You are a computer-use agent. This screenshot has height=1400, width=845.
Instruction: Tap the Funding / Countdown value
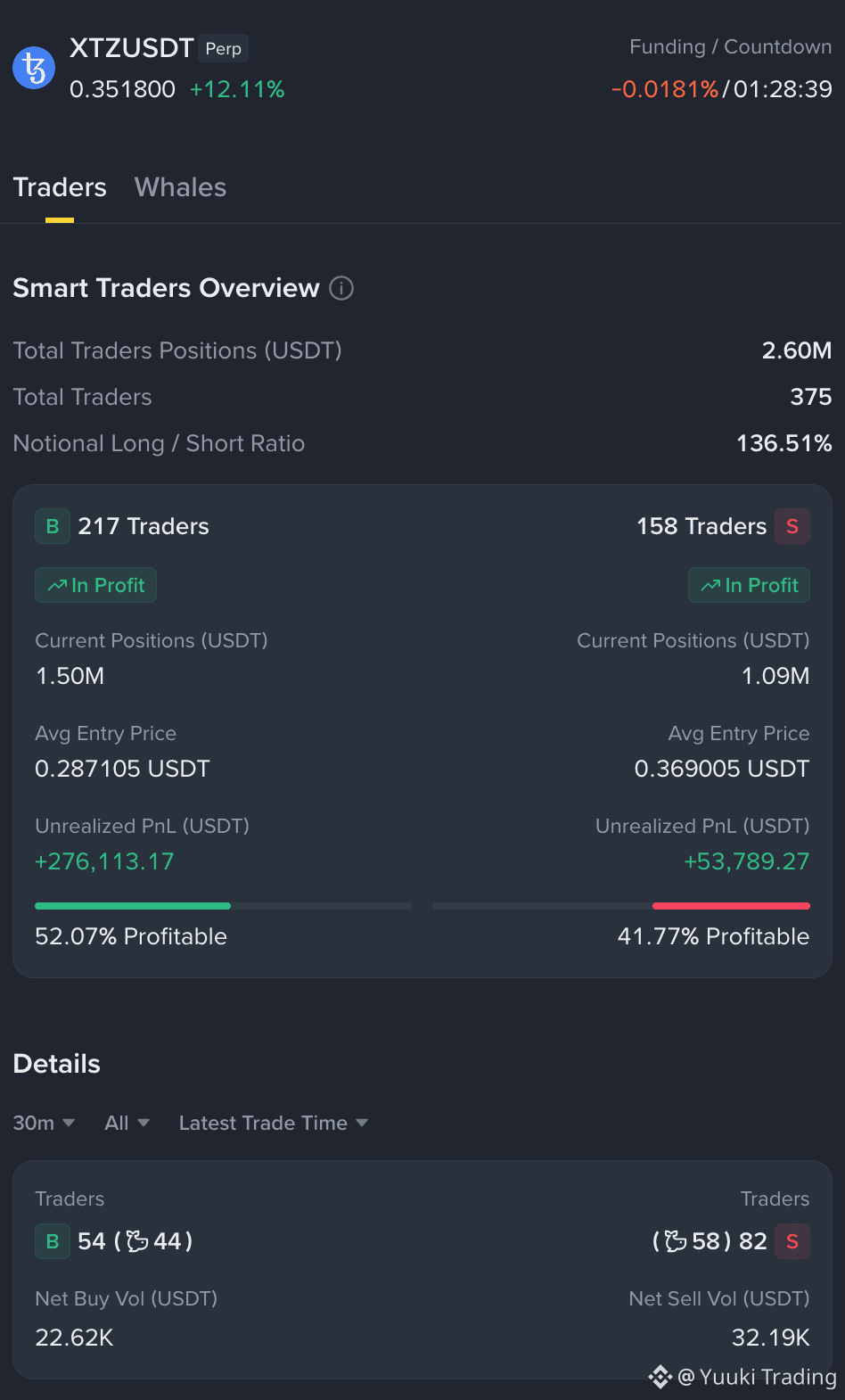click(721, 89)
